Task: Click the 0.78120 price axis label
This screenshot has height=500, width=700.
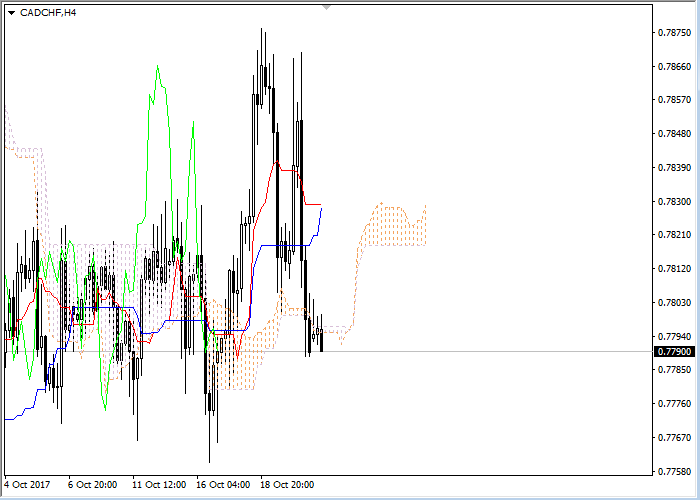Action: pos(675,269)
